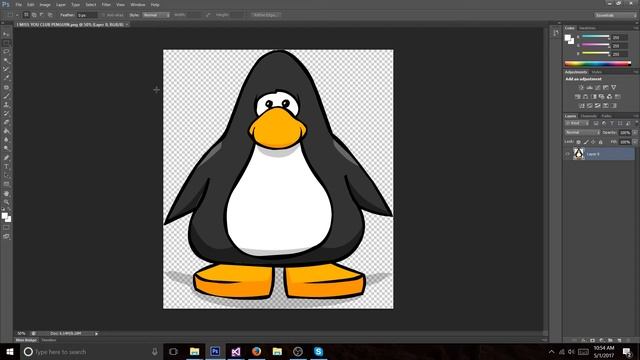Select the Blur tool
Viewport: 640px width, 360px height.
[x=6, y=140]
